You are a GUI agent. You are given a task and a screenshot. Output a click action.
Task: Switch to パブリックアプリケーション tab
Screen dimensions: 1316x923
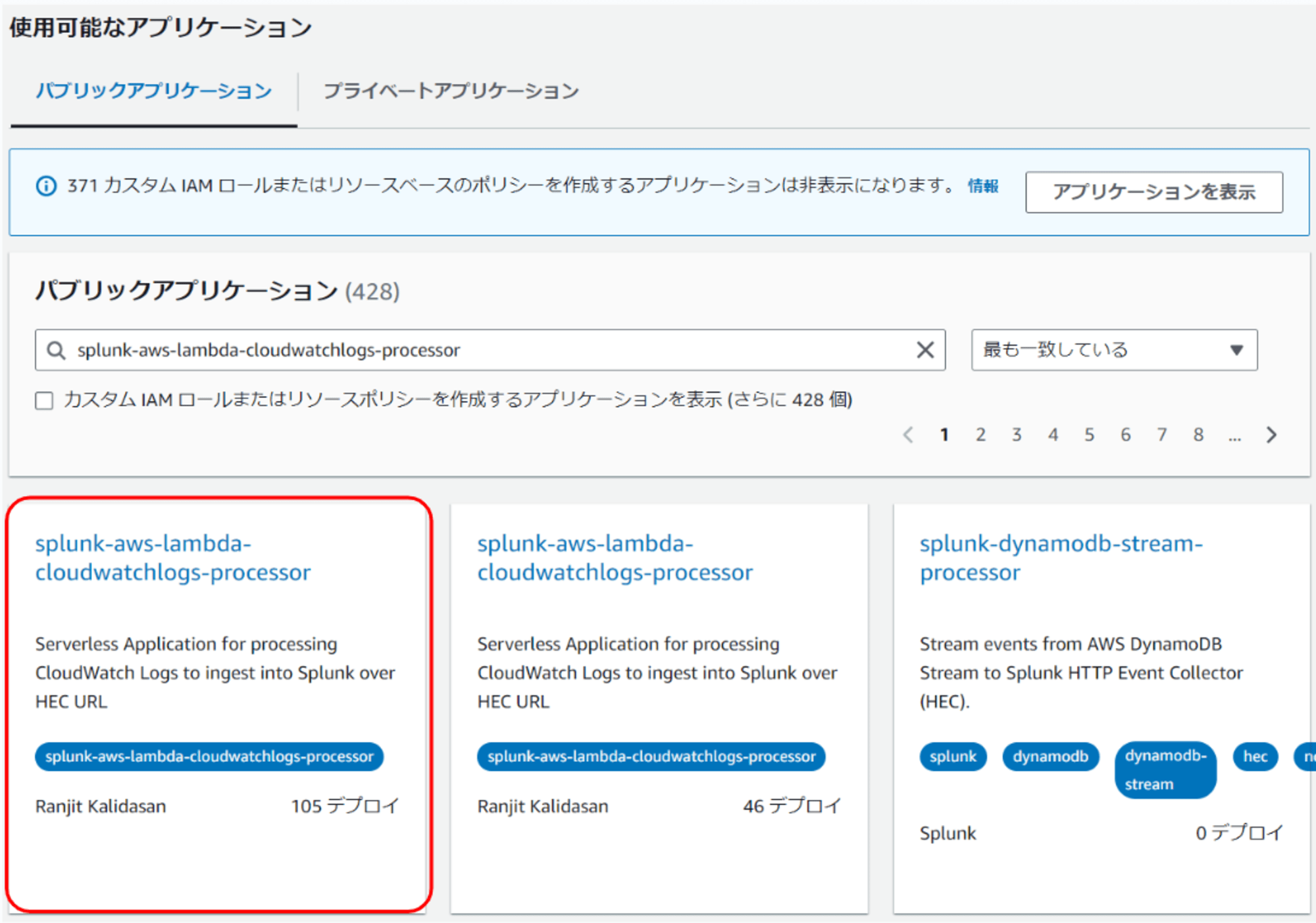153,91
